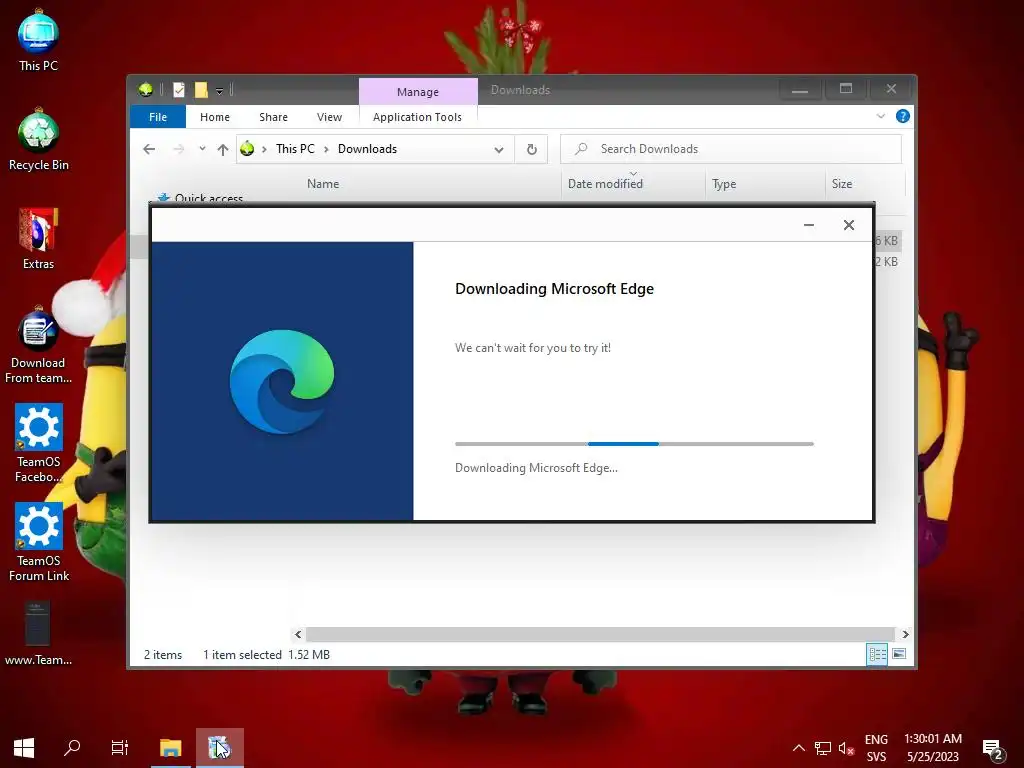This screenshot has height=768, width=1024.
Task: Open the Manage contextual tab
Action: (x=418, y=91)
